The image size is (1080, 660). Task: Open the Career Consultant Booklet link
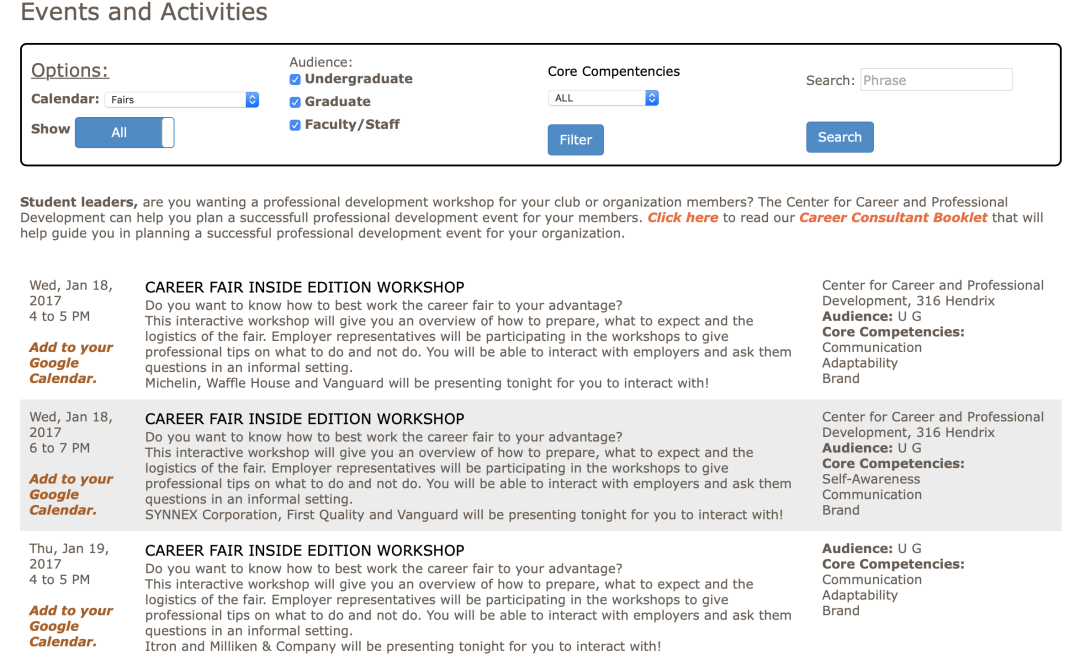pyautogui.click(x=893, y=217)
